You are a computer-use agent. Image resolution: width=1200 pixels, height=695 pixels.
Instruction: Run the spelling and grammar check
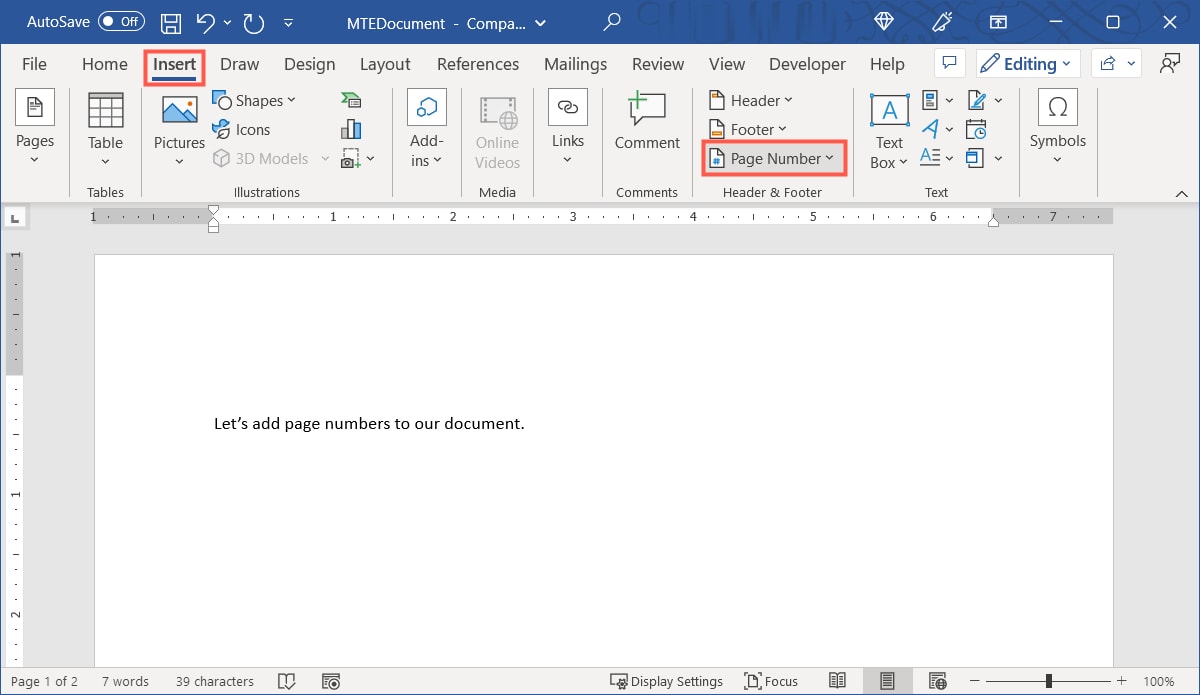pyautogui.click(x=287, y=681)
